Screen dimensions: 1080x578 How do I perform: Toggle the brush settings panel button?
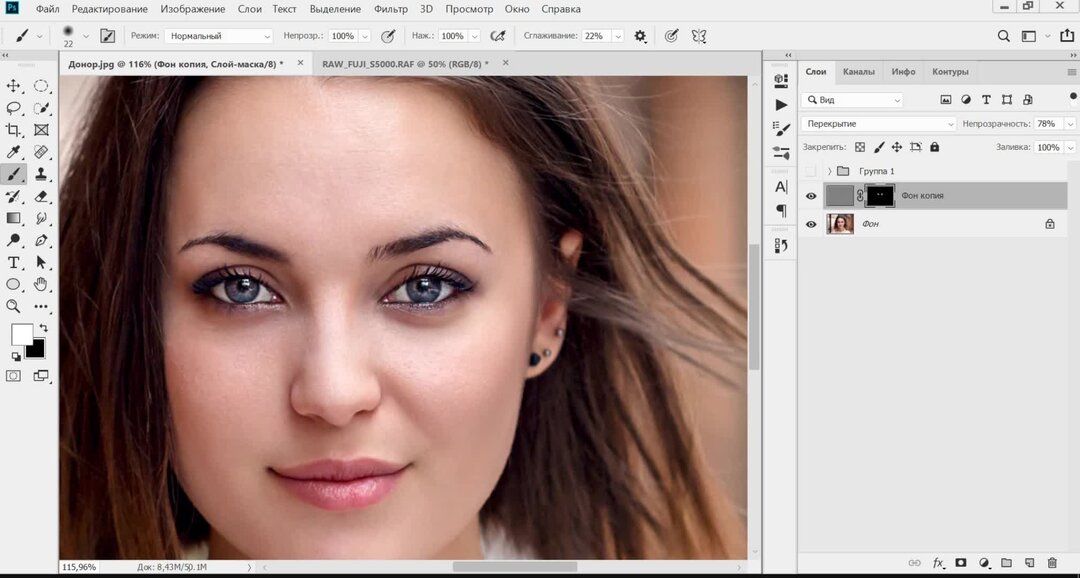point(107,36)
